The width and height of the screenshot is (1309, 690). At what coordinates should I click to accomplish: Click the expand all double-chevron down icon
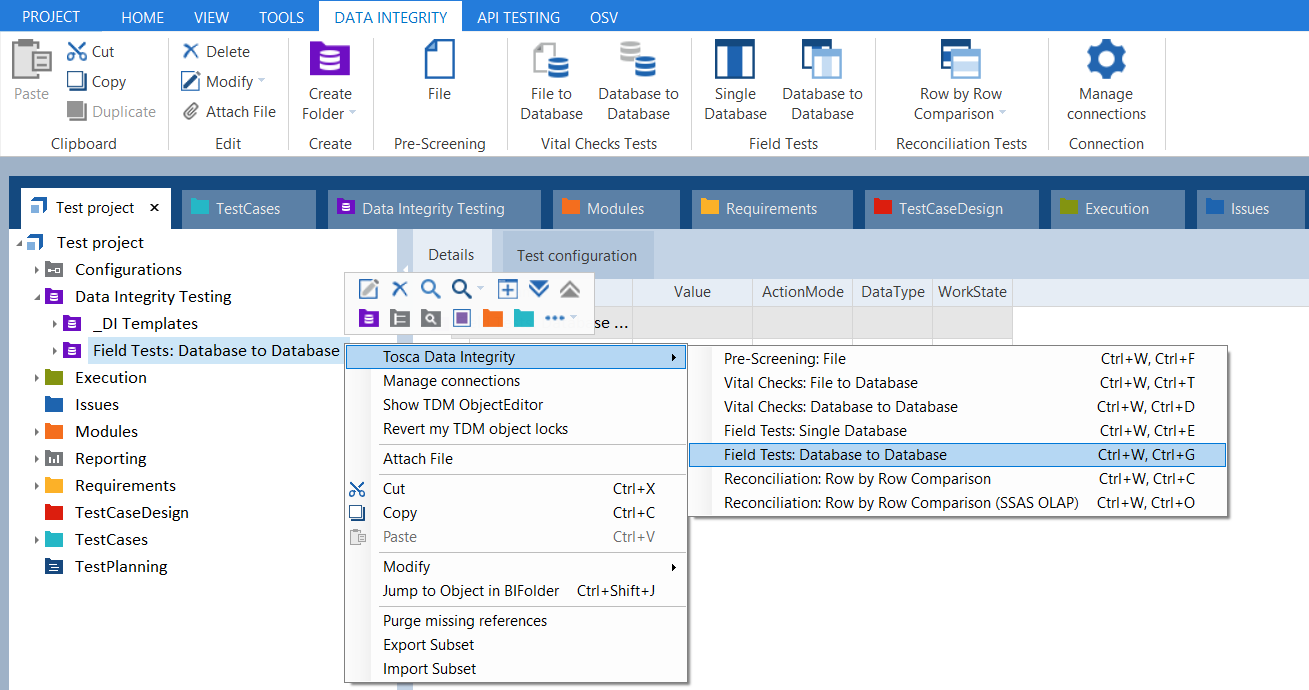pos(539,289)
